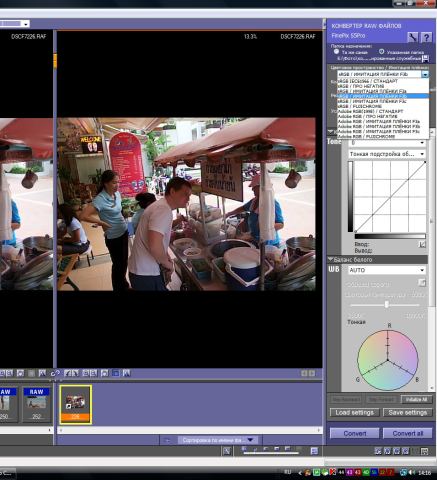Click the Load settings button
Viewport: 437px width, 480px height.
(x=354, y=412)
